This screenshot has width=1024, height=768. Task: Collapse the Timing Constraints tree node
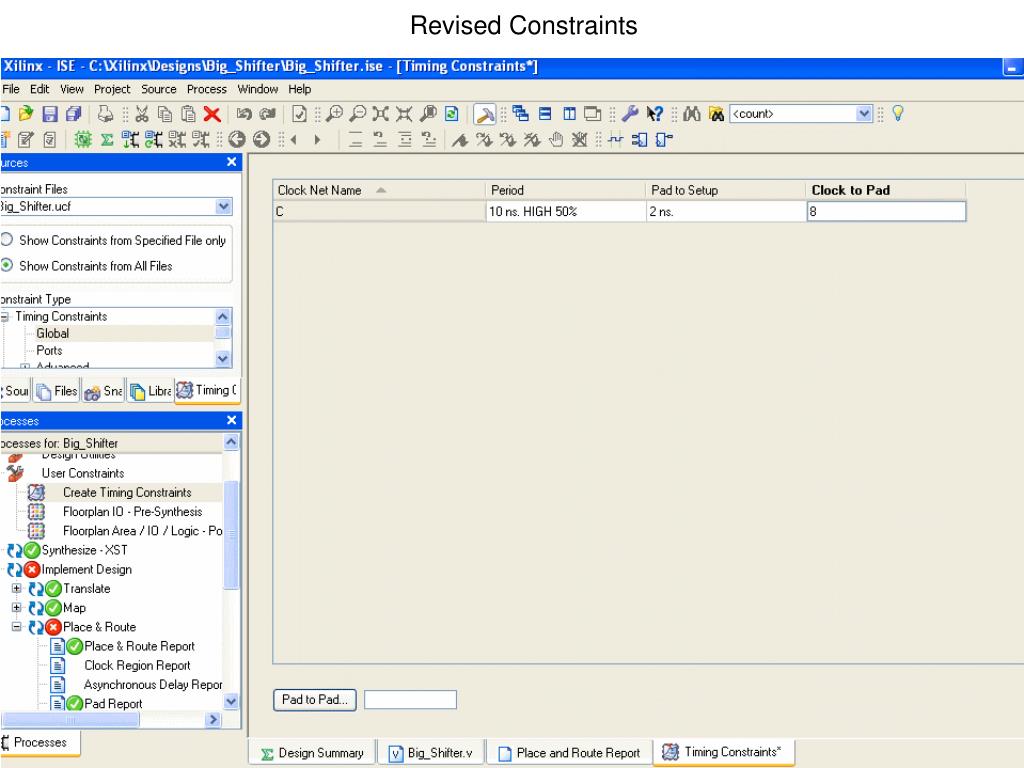pos(5,317)
